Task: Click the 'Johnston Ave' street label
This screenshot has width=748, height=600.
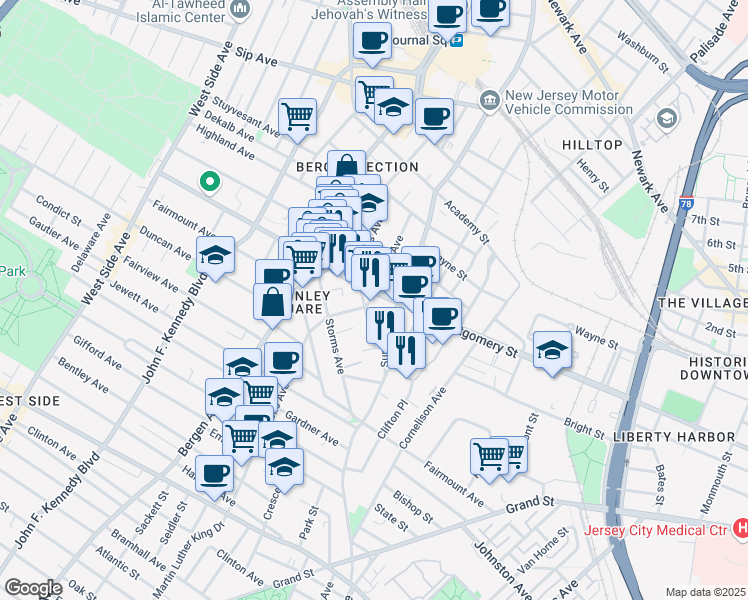Action: pos(502,570)
